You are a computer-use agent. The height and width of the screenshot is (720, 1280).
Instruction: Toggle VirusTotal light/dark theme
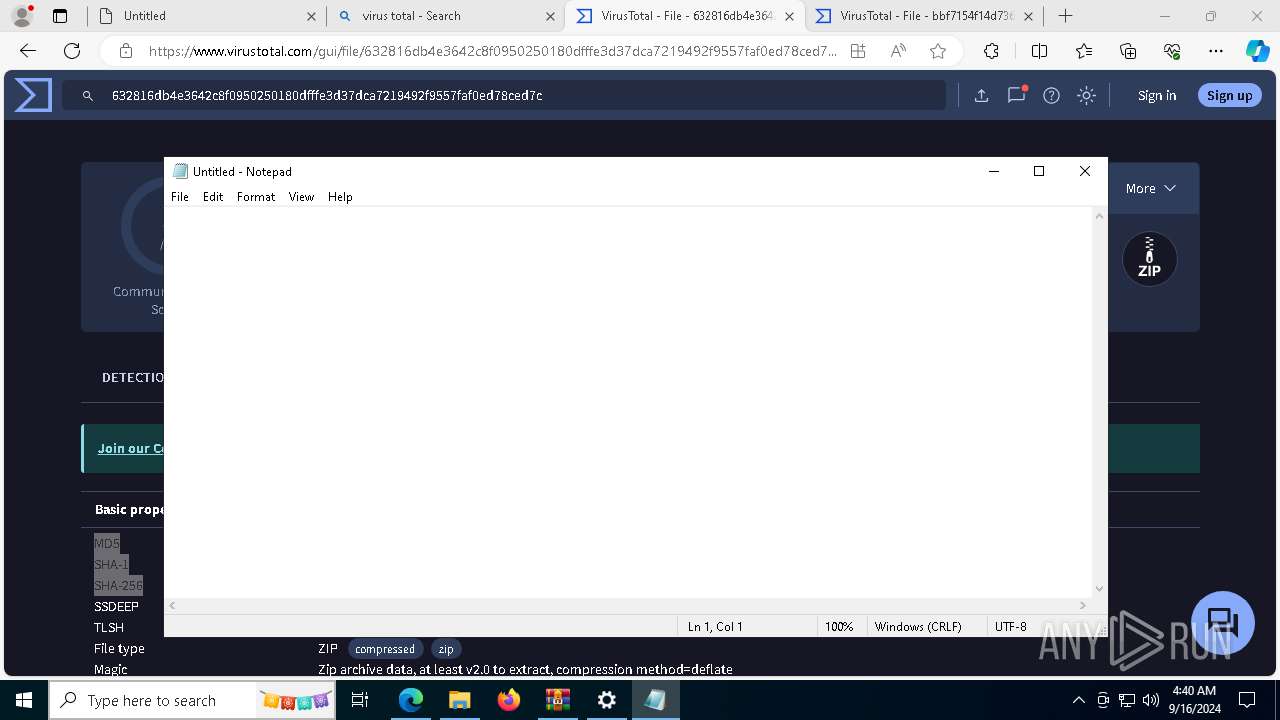coord(1086,95)
